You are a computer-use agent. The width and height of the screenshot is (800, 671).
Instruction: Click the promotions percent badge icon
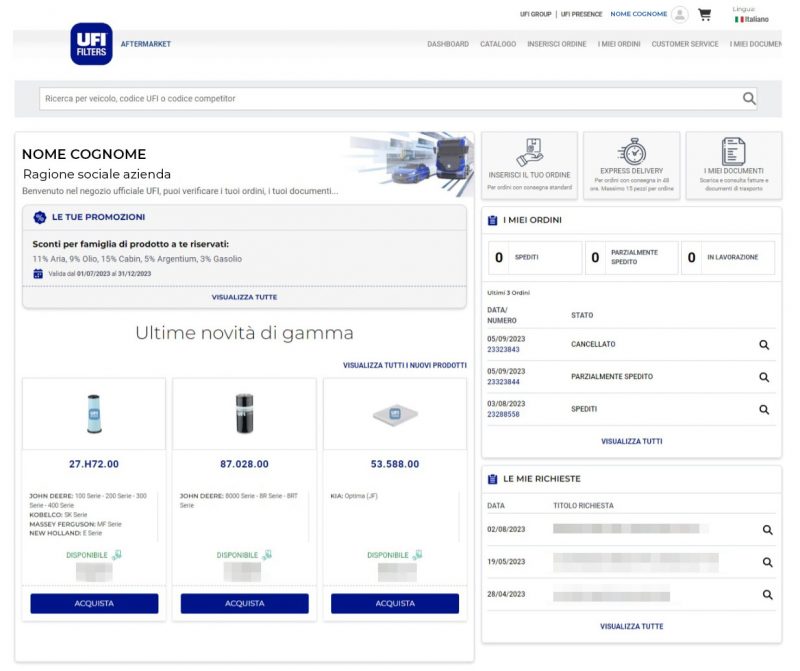point(39,217)
